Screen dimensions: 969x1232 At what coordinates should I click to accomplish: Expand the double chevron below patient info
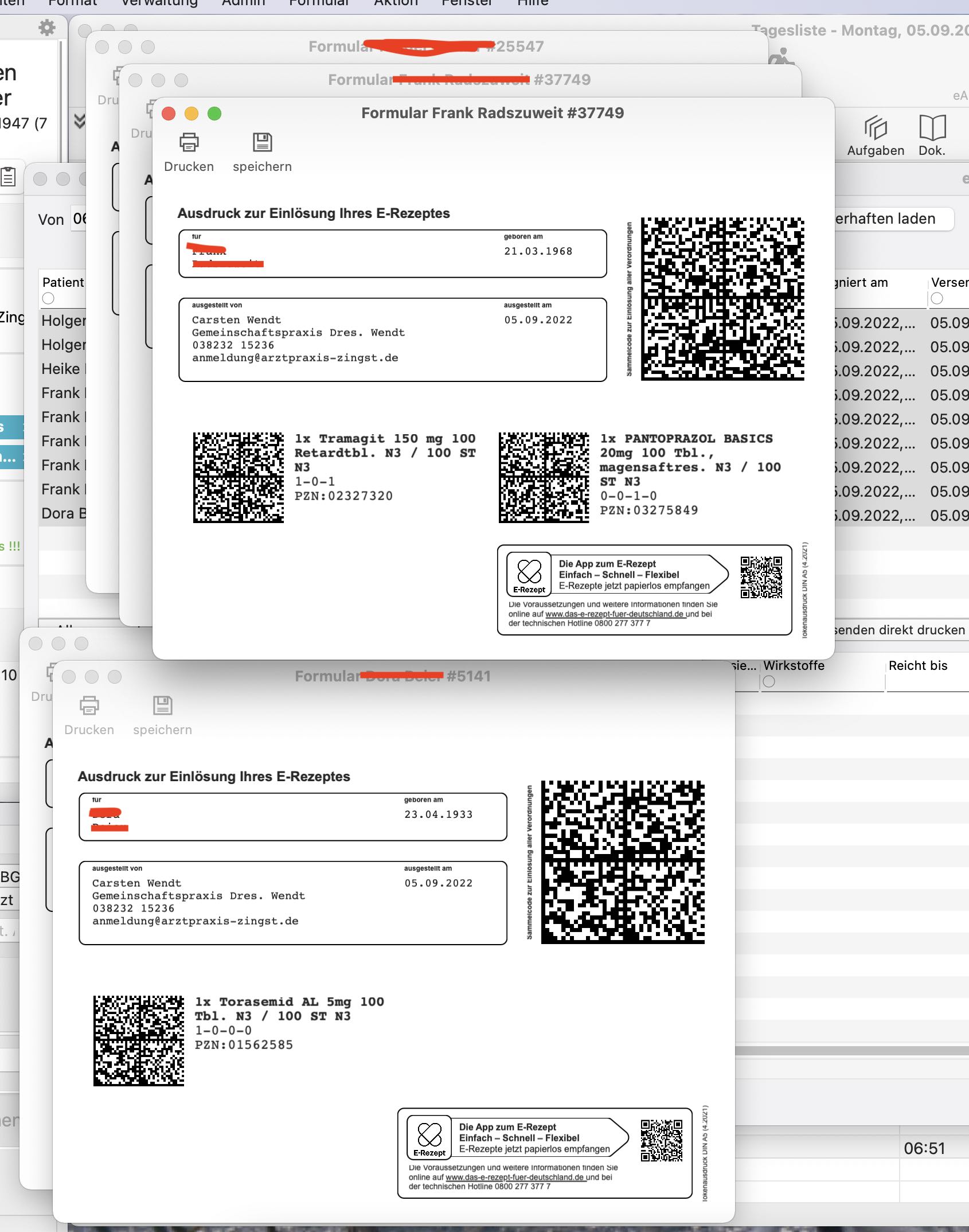80,120
